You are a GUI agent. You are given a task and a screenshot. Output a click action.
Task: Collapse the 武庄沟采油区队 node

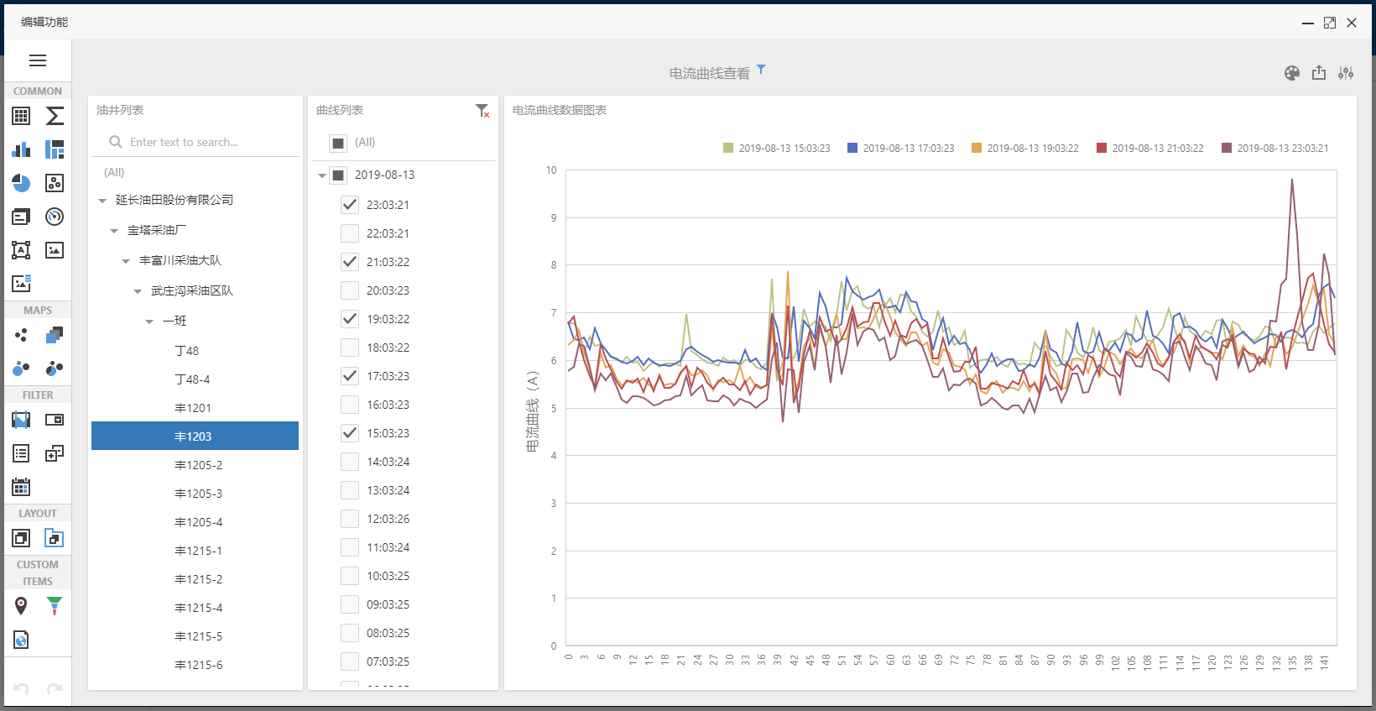point(138,292)
